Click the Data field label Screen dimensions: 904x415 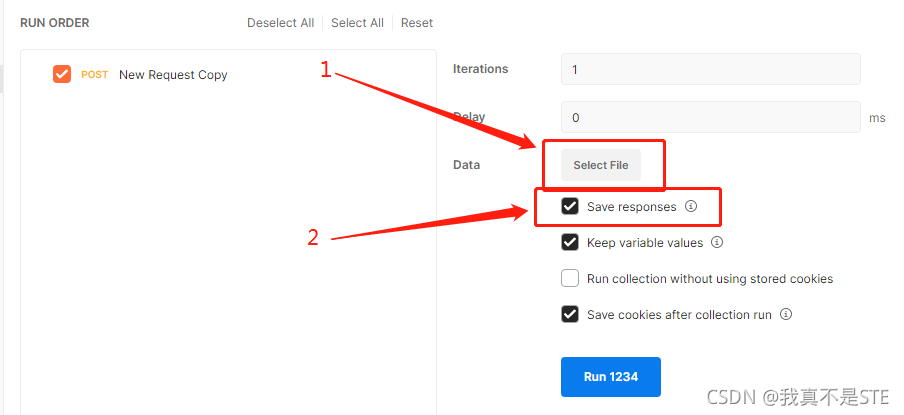tap(466, 165)
